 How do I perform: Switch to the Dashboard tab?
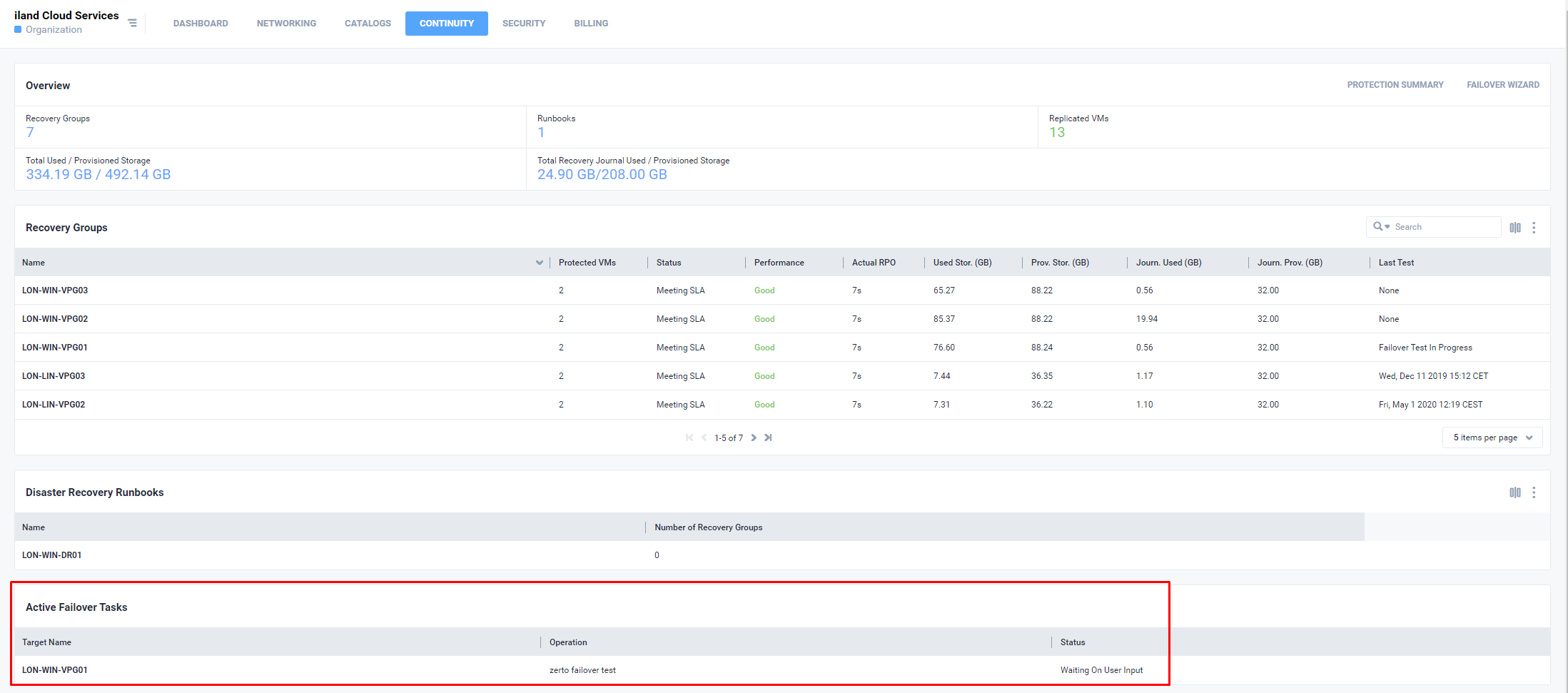pos(201,24)
